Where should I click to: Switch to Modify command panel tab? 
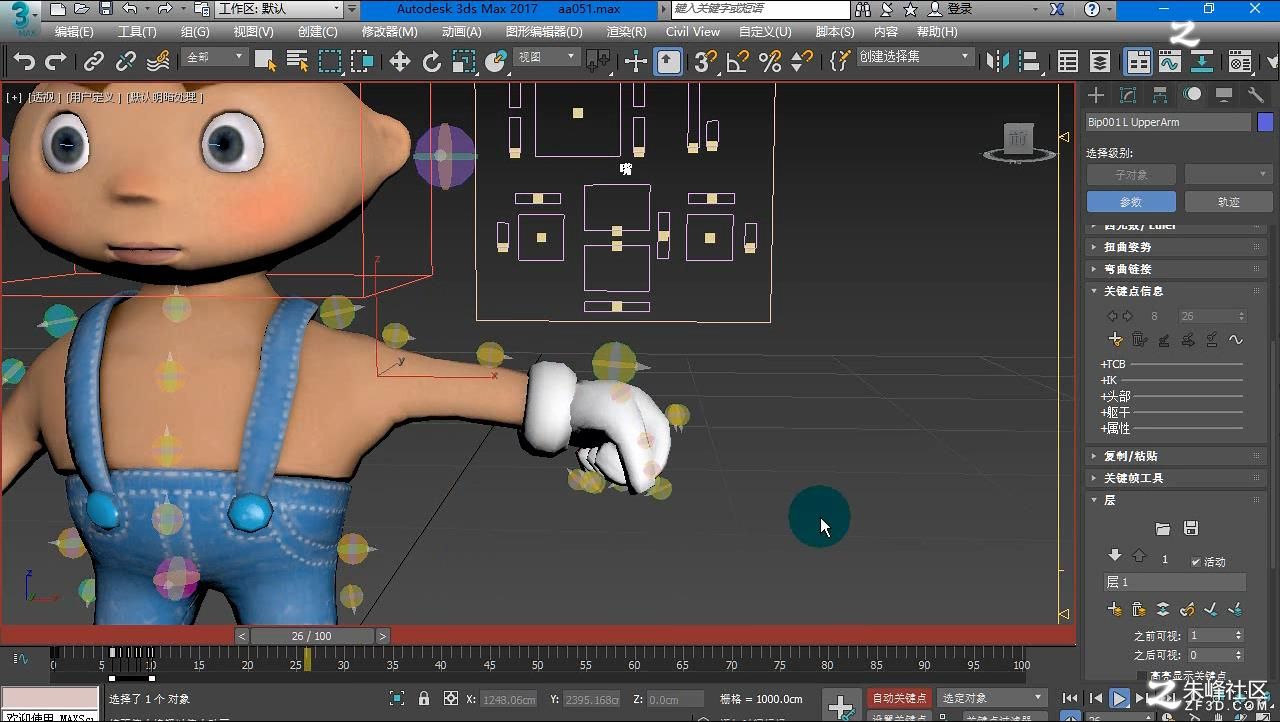(x=1128, y=95)
